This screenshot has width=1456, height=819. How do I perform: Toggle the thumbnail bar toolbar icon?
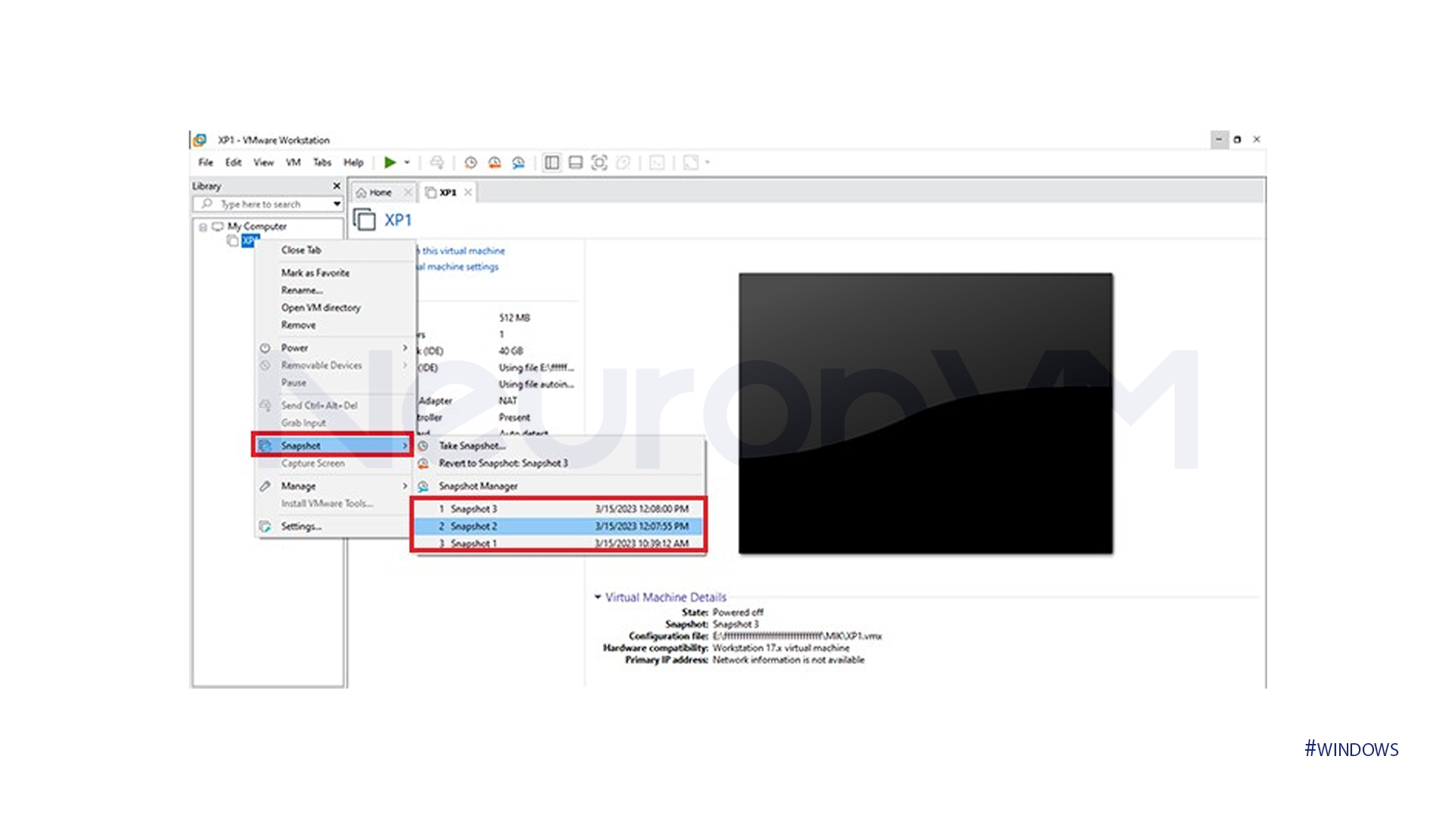point(576,162)
